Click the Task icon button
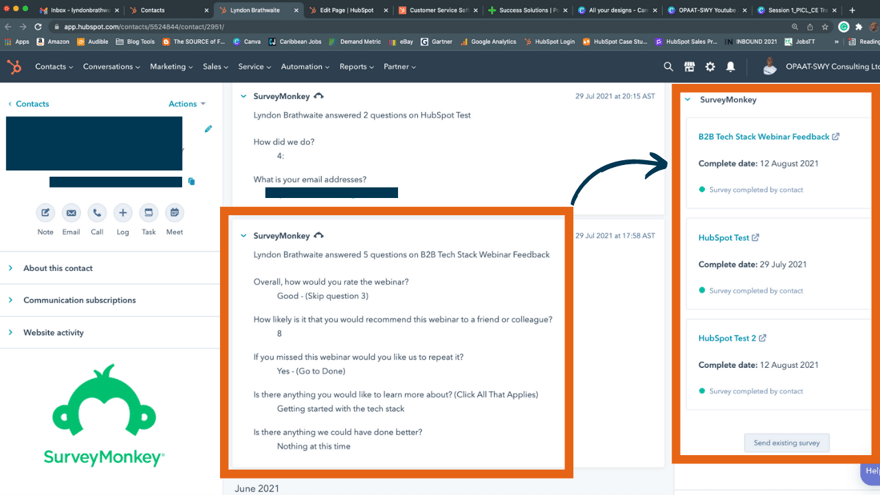This screenshot has height=495, width=880. coord(149,213)
